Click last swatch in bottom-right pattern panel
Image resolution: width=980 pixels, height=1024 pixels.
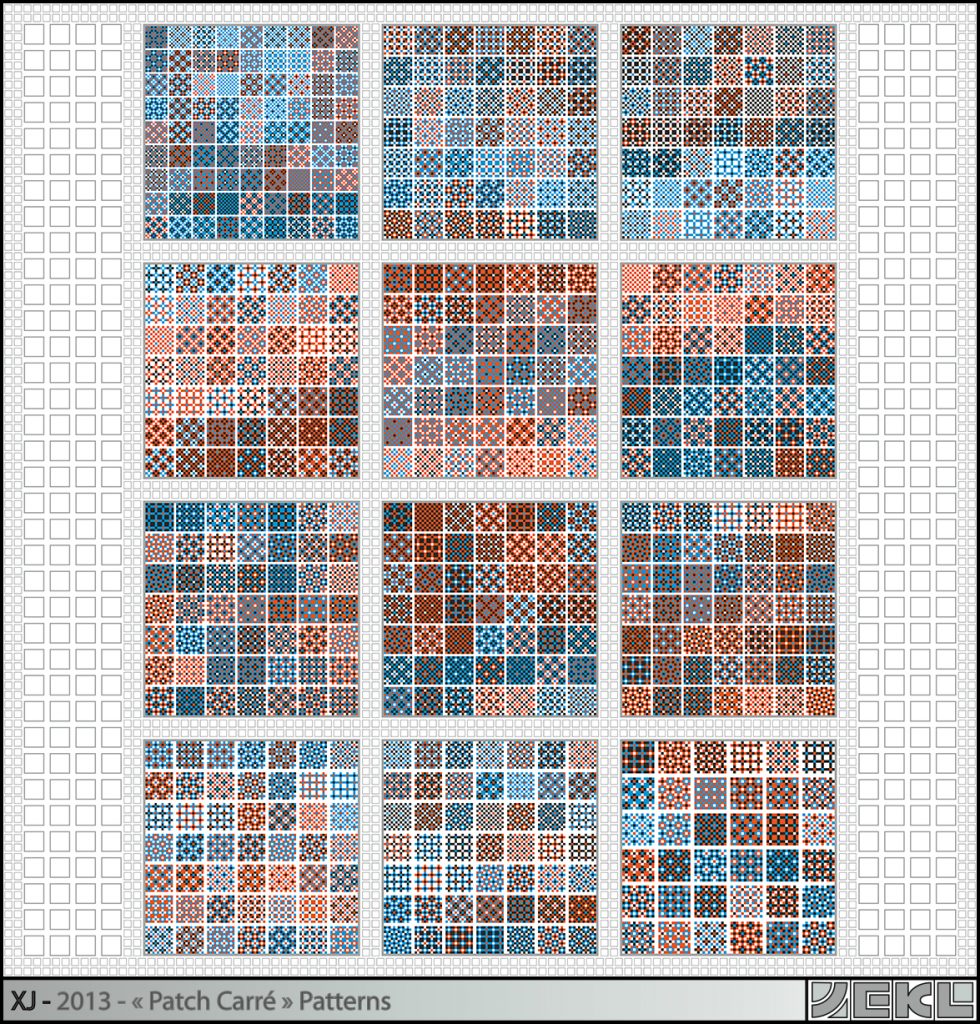[x=818, y=937]
